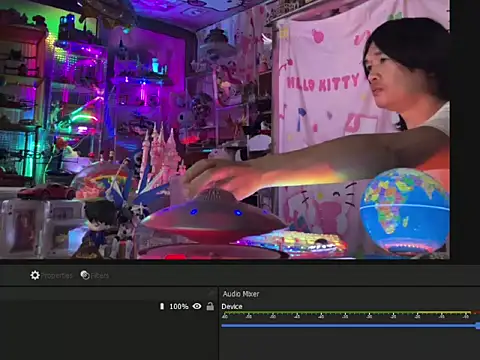Viewport: 480px width, 360px height.
Task: Select the Device audio channel label
Action: 232,306
